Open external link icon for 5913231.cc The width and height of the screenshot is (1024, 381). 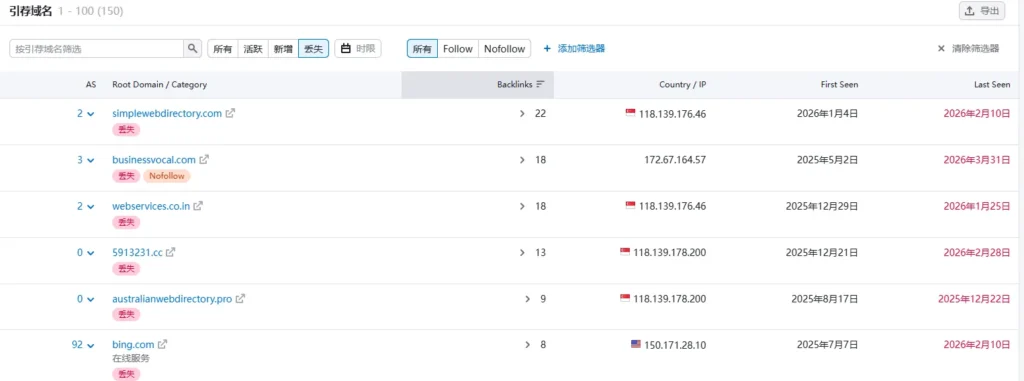[170, 252]
